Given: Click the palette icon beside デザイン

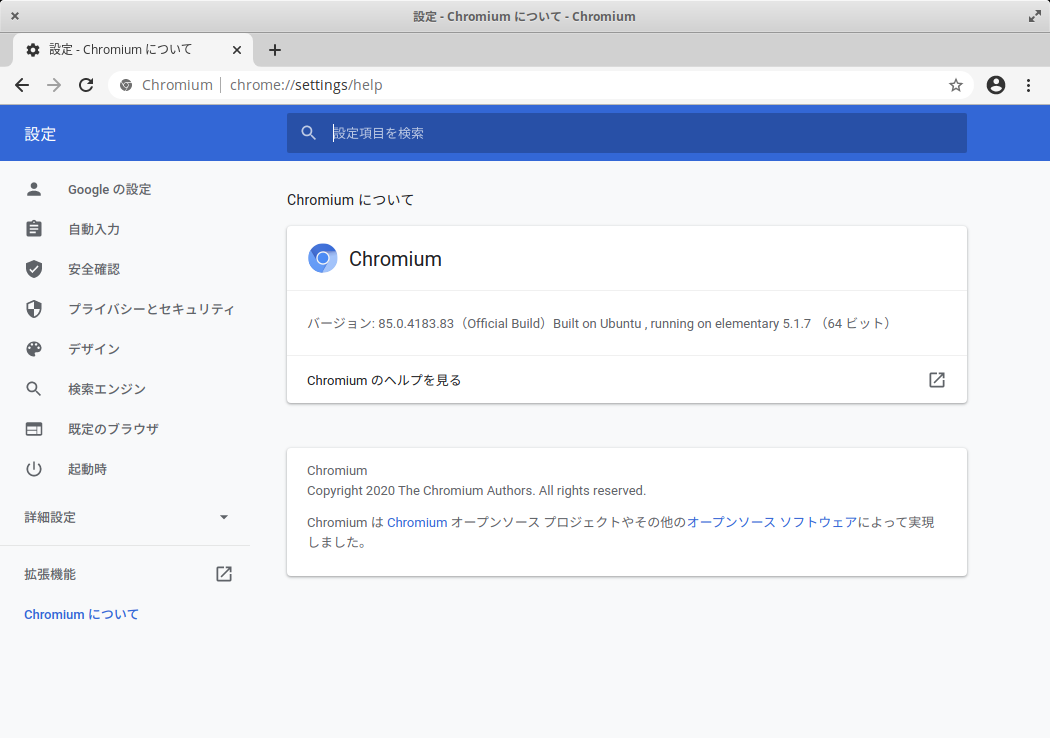Looking at the screenshot, I should coord(34,349).
